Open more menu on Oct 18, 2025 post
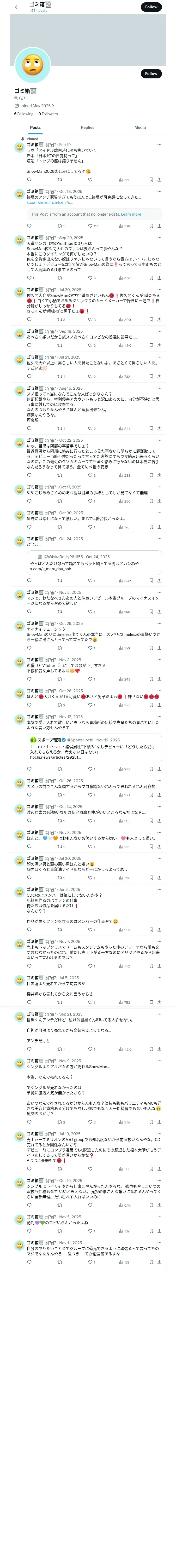The width and height of the screenshot is (176, 1568). click(x=159, y=191)
